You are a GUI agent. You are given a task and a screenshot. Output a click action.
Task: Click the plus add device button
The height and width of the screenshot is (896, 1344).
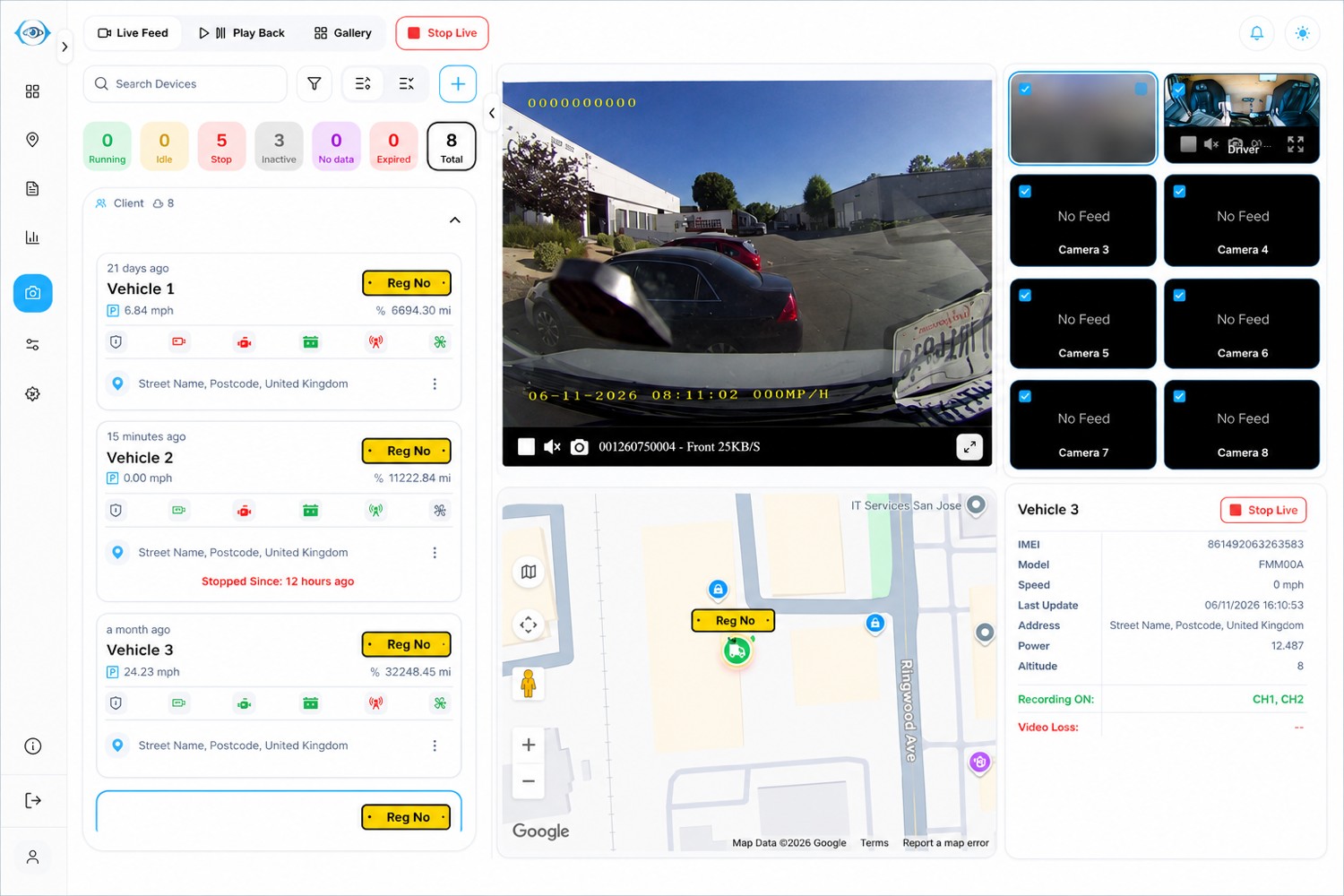tap(458, 83)
